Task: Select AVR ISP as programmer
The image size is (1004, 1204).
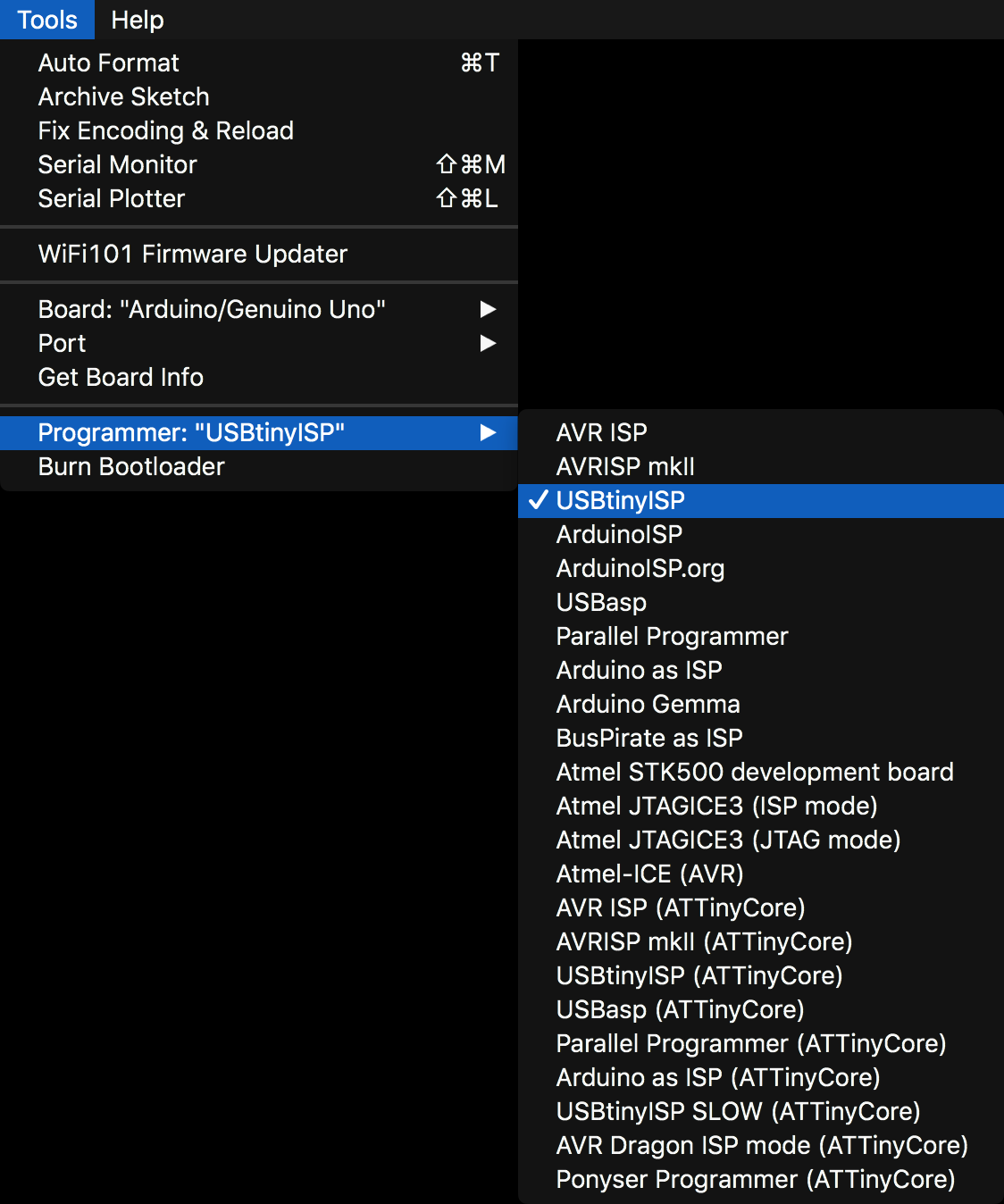Action: coord(601,432)
